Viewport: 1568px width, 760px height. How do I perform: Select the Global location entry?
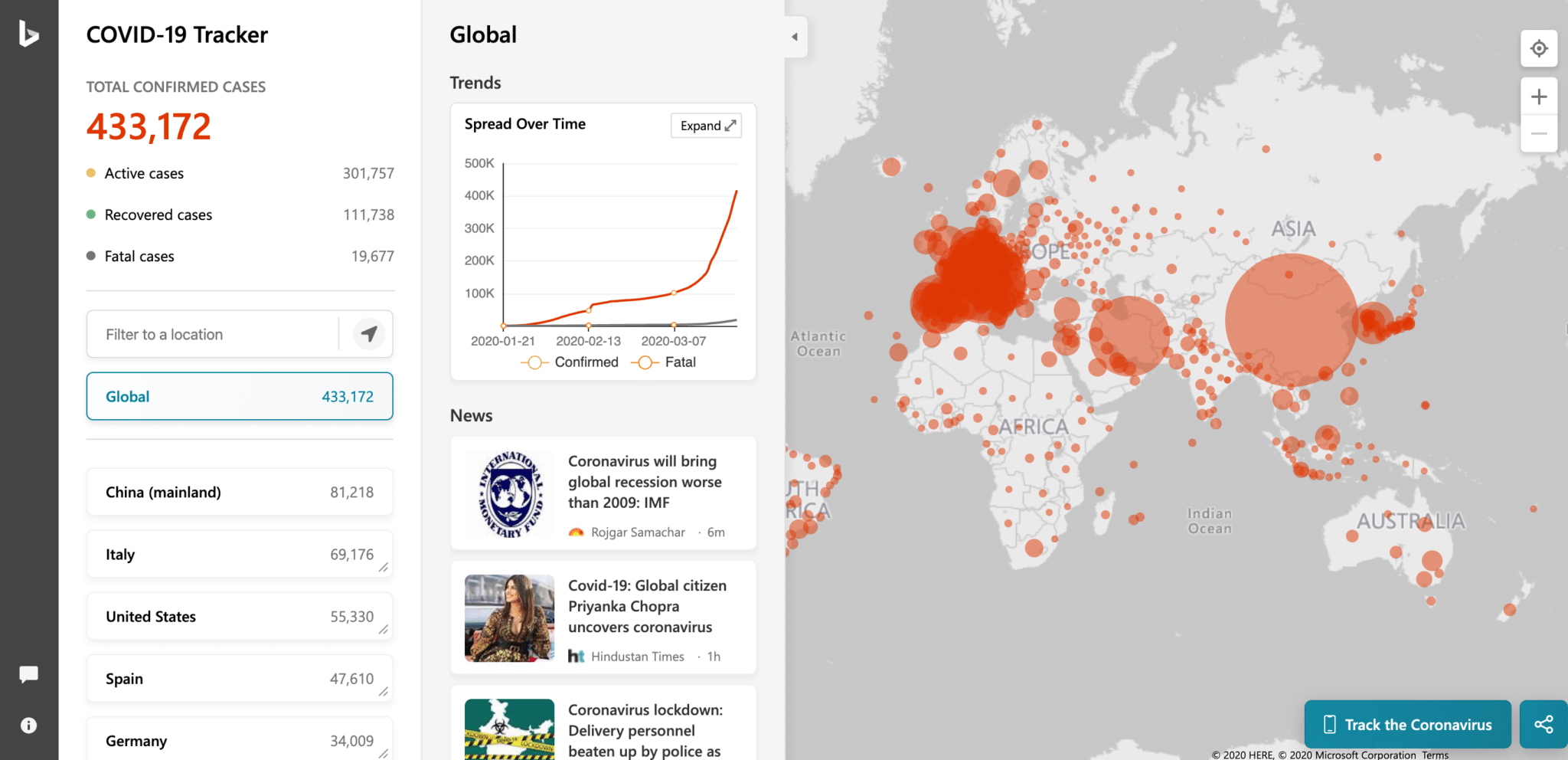[240, 396]
